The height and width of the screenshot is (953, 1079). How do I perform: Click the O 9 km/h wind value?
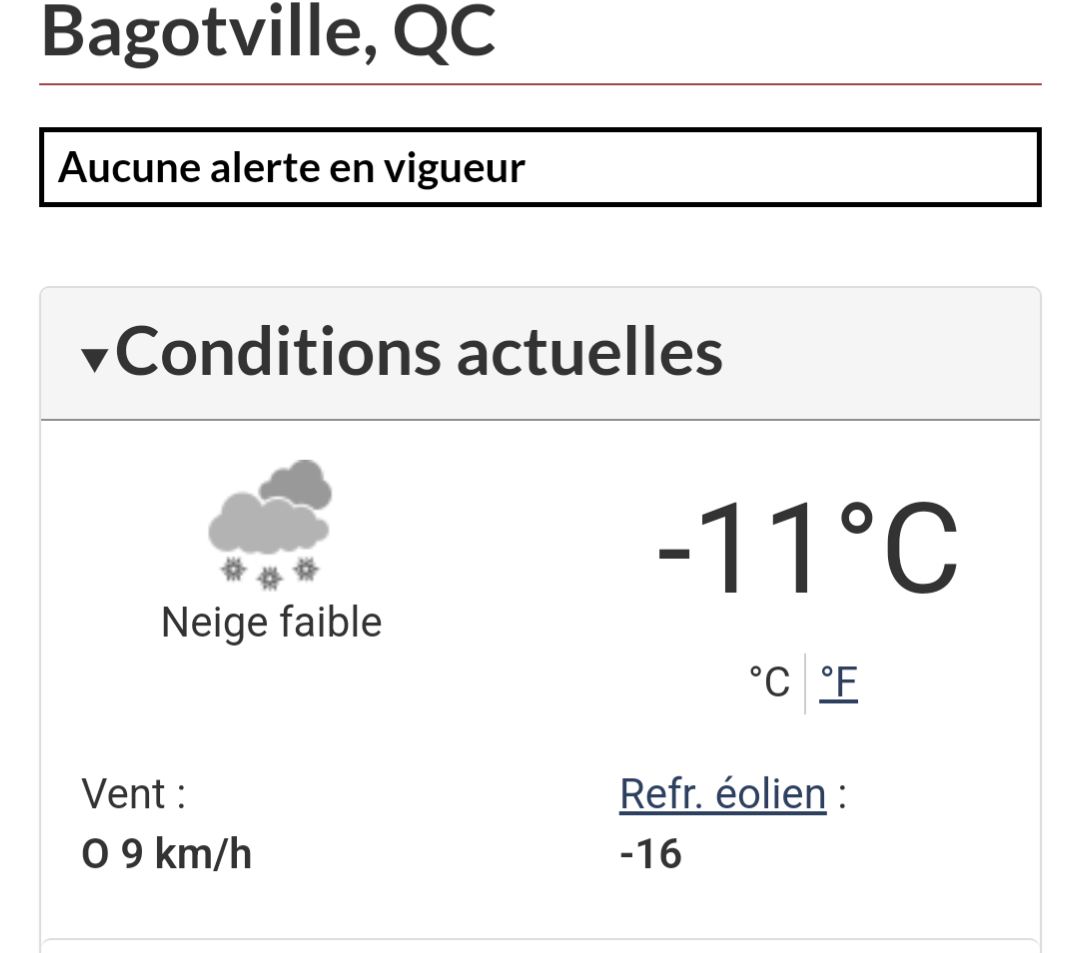point(167,855)
